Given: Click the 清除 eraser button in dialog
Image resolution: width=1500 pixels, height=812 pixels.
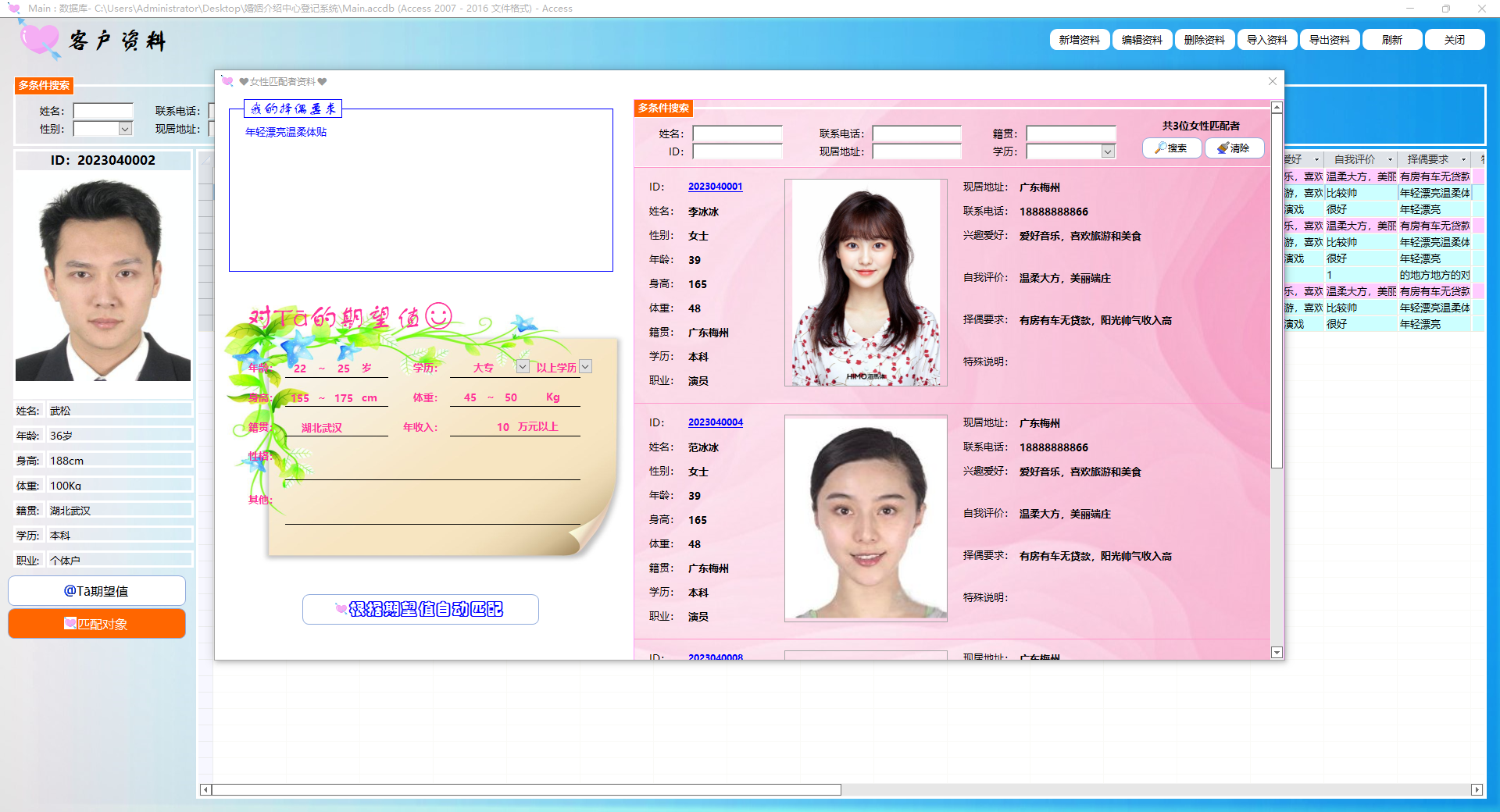Looking at the screenshot, I should [1234, 148].
